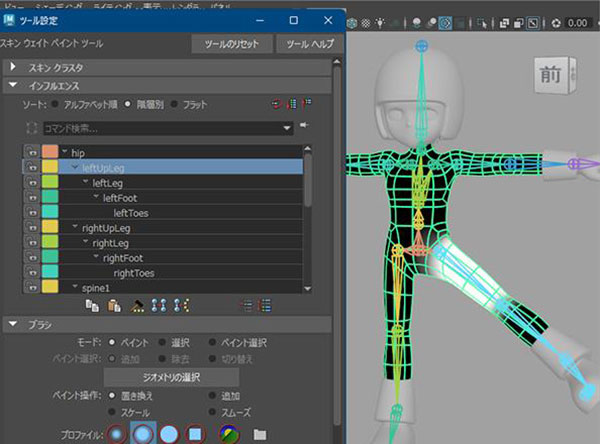
Task: Expand the スキン クラスタ section
Action: (x=13, y=66)
